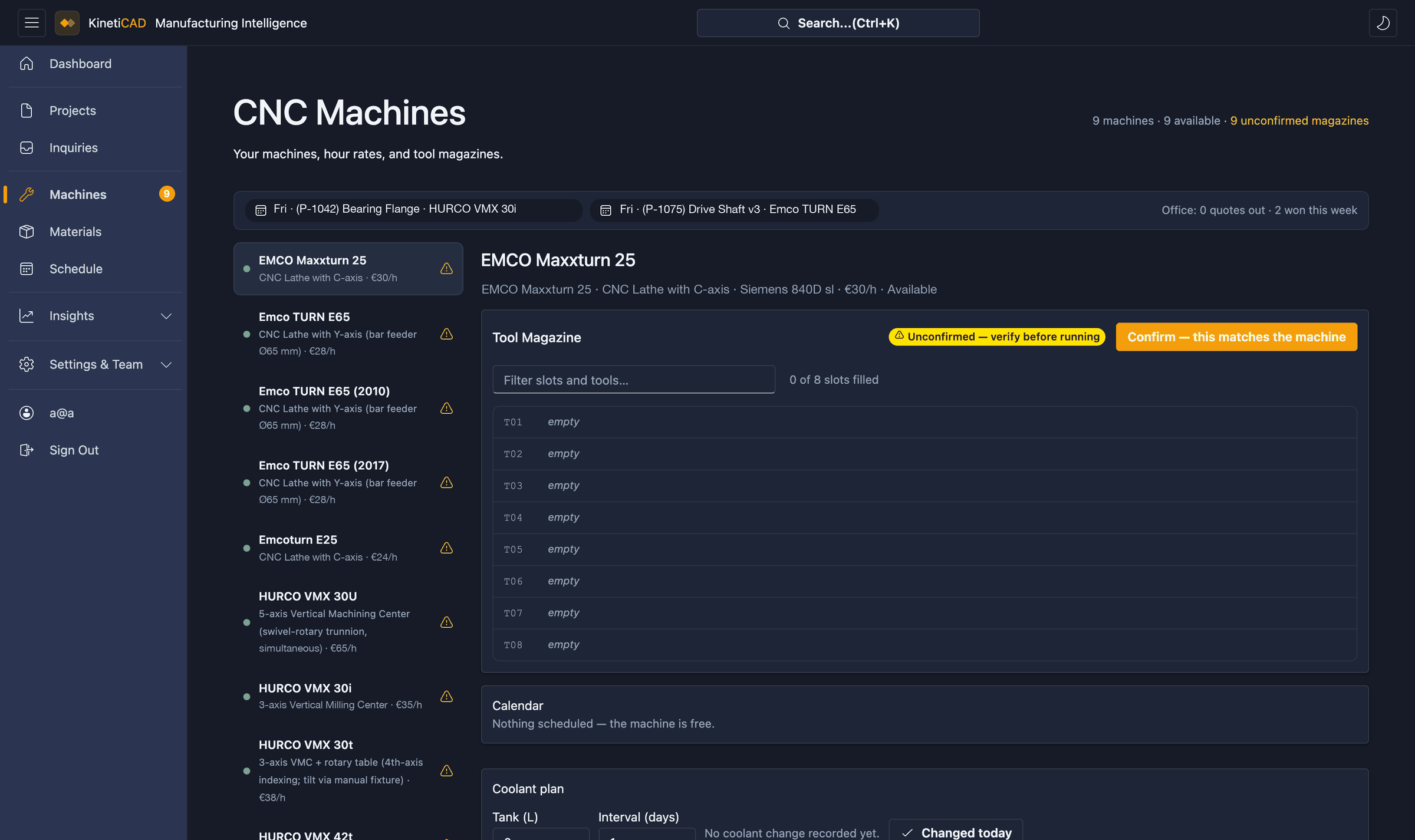Click 'Nothing scheduled — the machine is free.'
The image size is (1415, 840).
603,723
